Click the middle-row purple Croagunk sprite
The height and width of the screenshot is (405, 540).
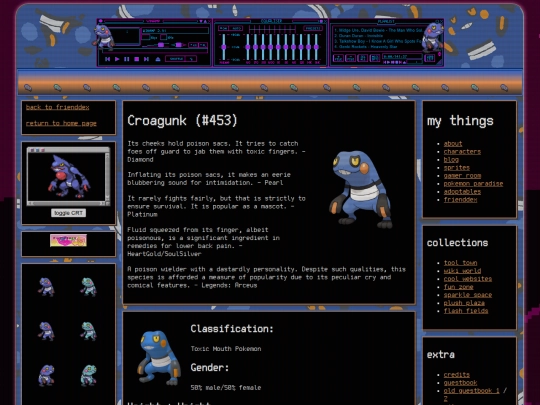click(46, 331)
